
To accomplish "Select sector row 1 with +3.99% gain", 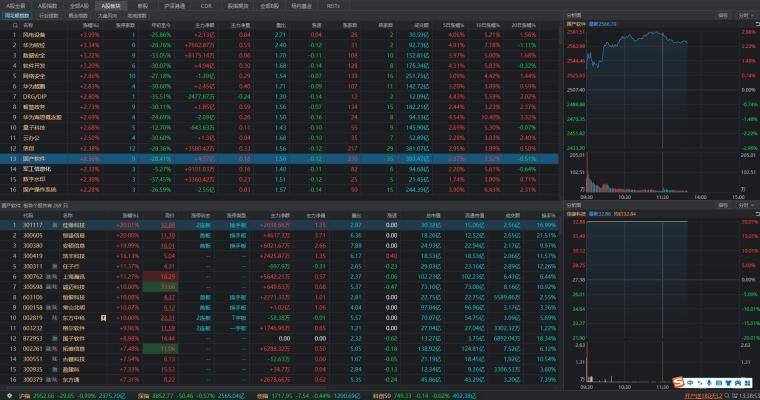I will pos(279,35).
